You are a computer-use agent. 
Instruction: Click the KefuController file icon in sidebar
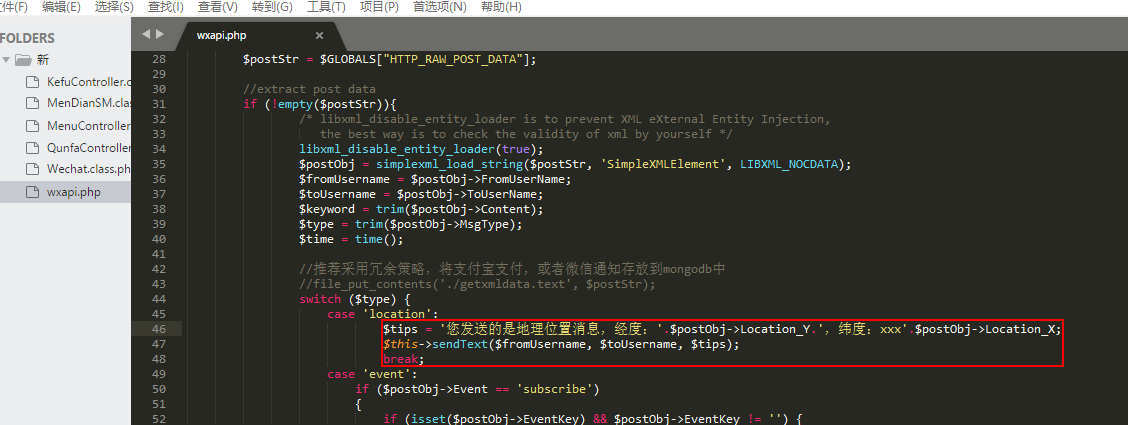pyautogui.click(x=31, y=82)
